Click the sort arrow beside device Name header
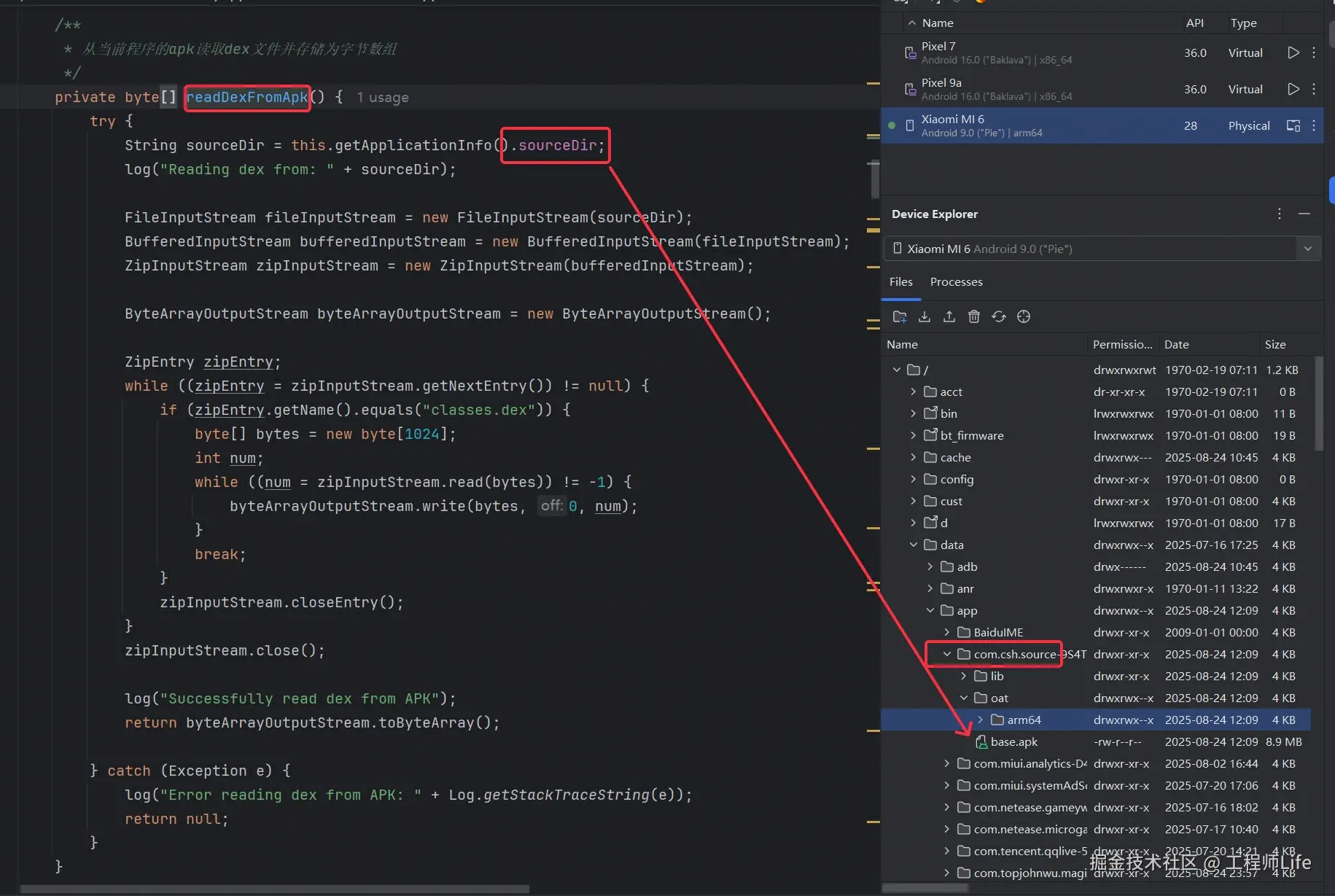Viewport: 1335px width, 896px height. pos(911,23)
